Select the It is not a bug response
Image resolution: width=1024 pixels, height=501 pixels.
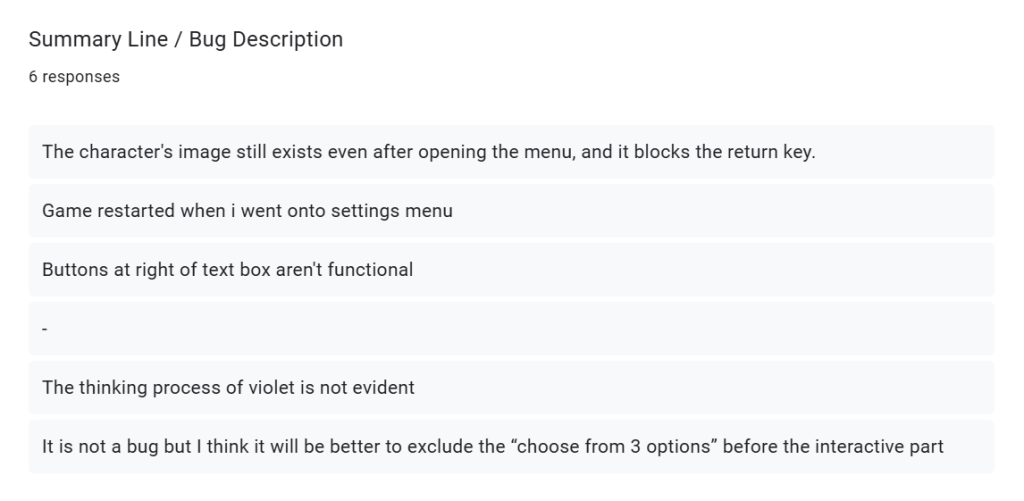(511, 446)
